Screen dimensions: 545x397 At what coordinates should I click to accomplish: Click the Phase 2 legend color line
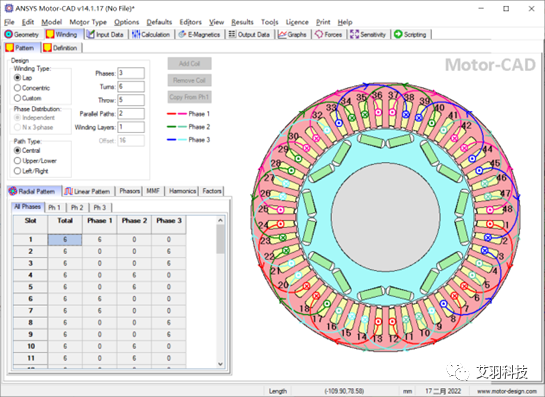click(x=177, y=127)
